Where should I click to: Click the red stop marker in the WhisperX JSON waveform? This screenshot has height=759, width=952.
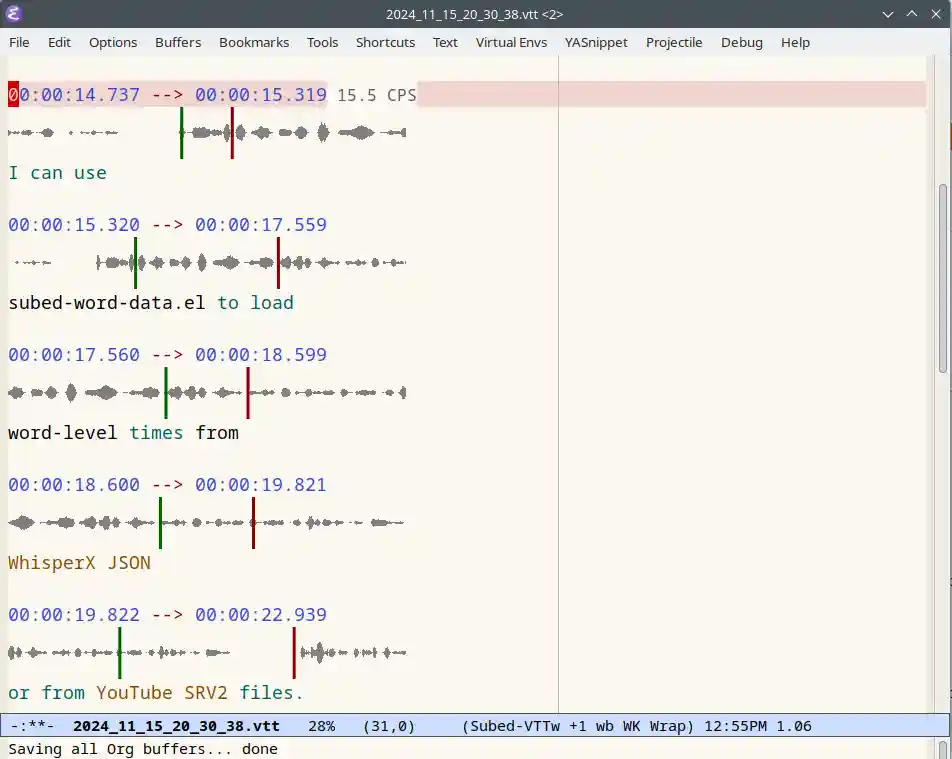pos(254,522)
